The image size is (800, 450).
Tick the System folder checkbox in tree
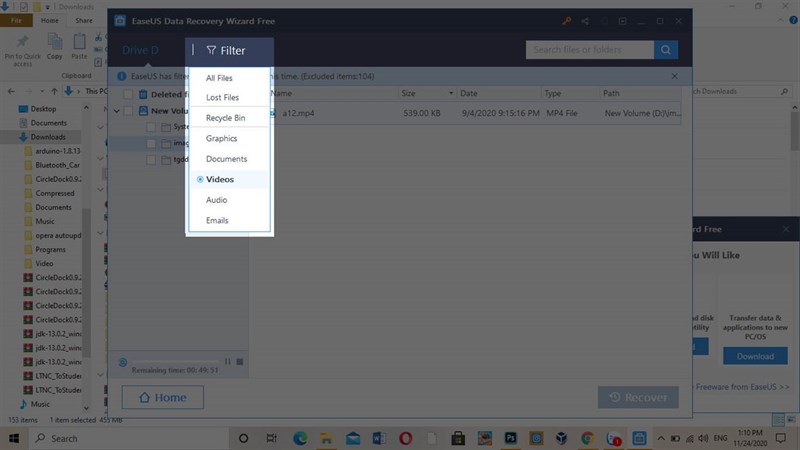(x=151, y=127)
